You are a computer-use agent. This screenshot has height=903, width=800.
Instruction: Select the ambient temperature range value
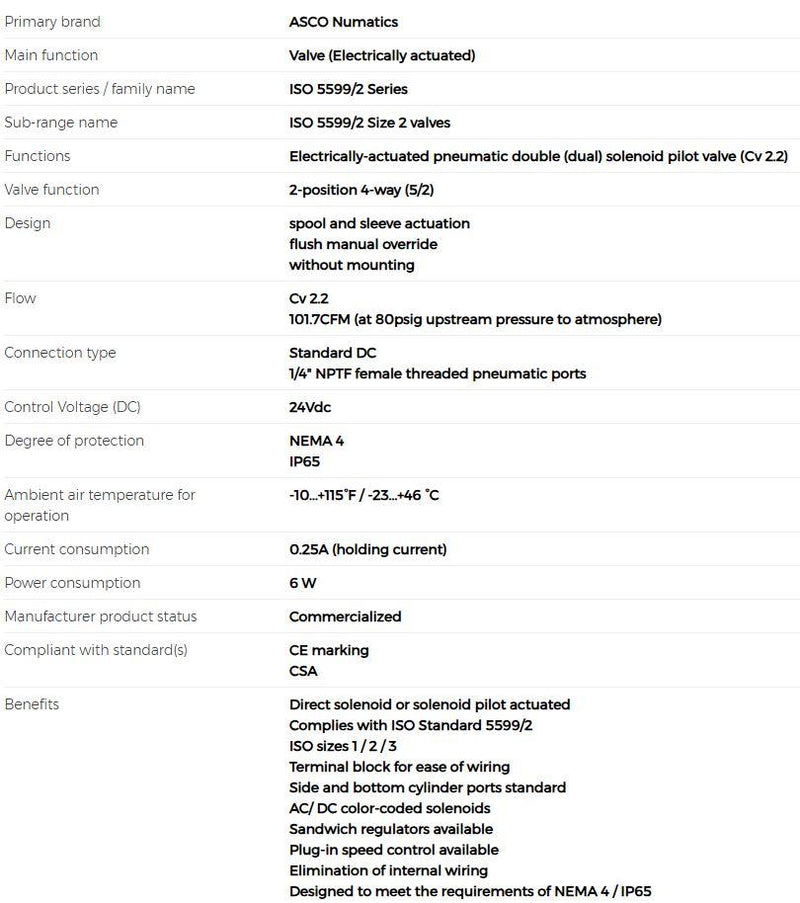click(364, 495)
